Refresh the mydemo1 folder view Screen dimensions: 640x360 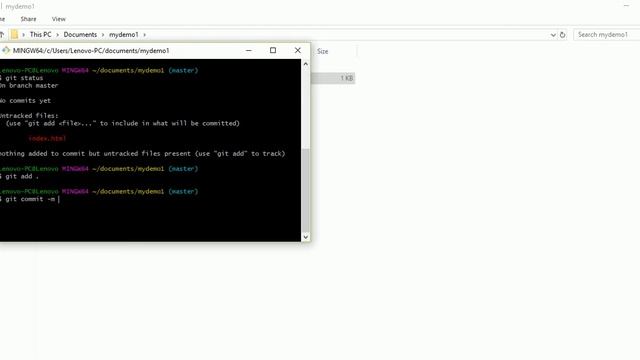click(x=562, y=35)
